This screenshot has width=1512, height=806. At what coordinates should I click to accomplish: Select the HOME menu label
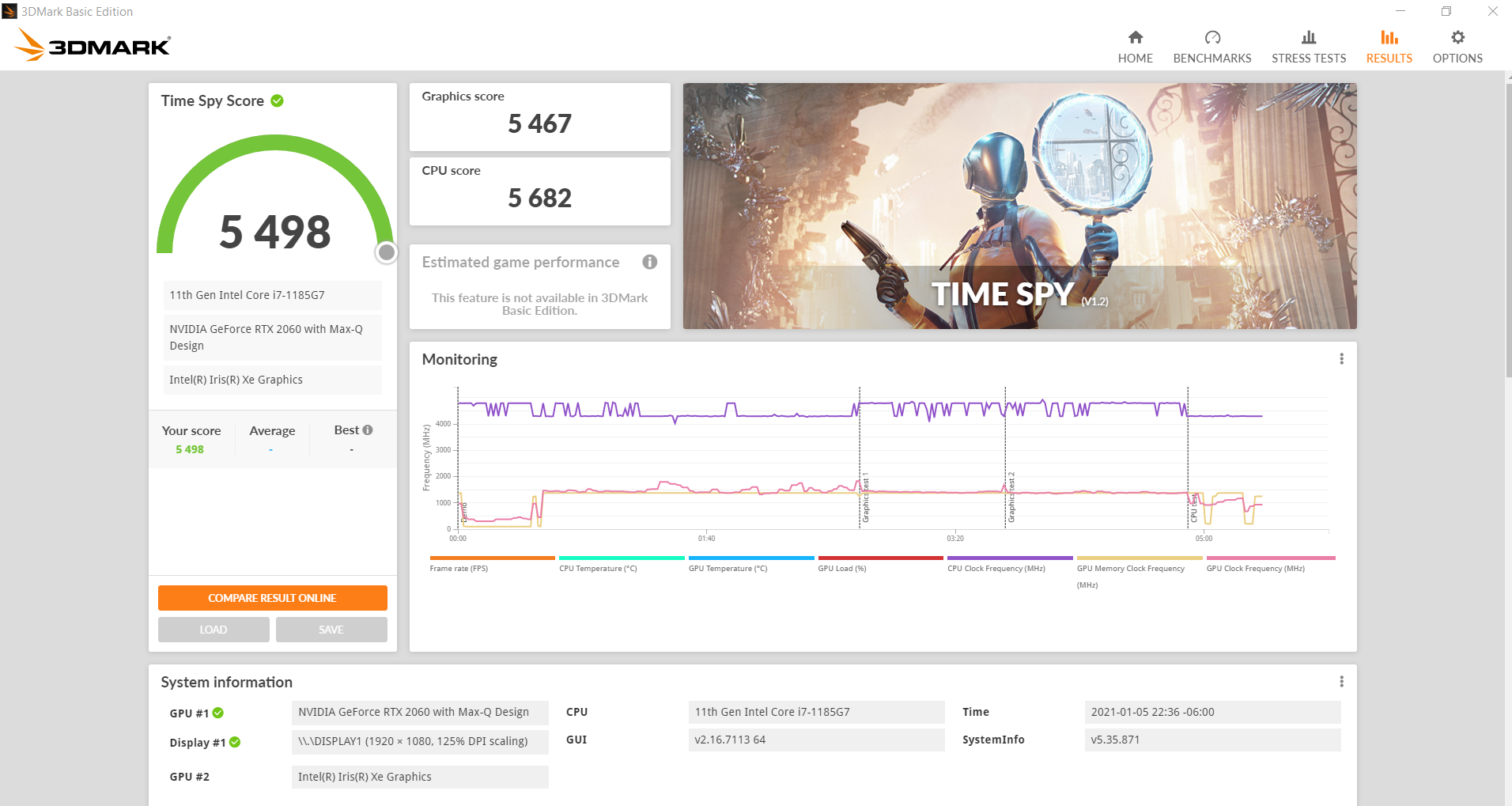[x=1135, y=59]
